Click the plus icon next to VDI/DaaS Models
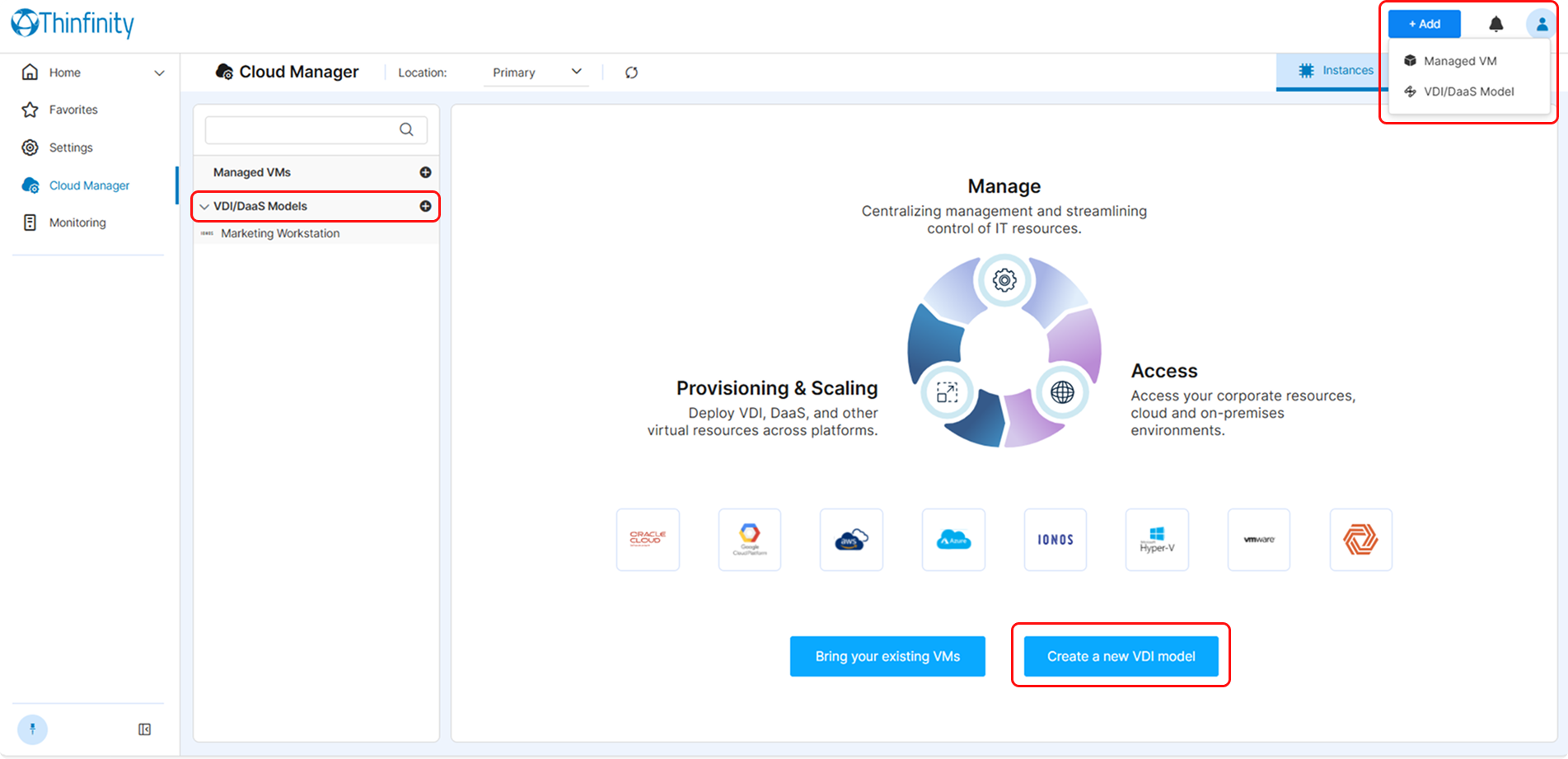The image size is (1568, 759). pos(425,206)
